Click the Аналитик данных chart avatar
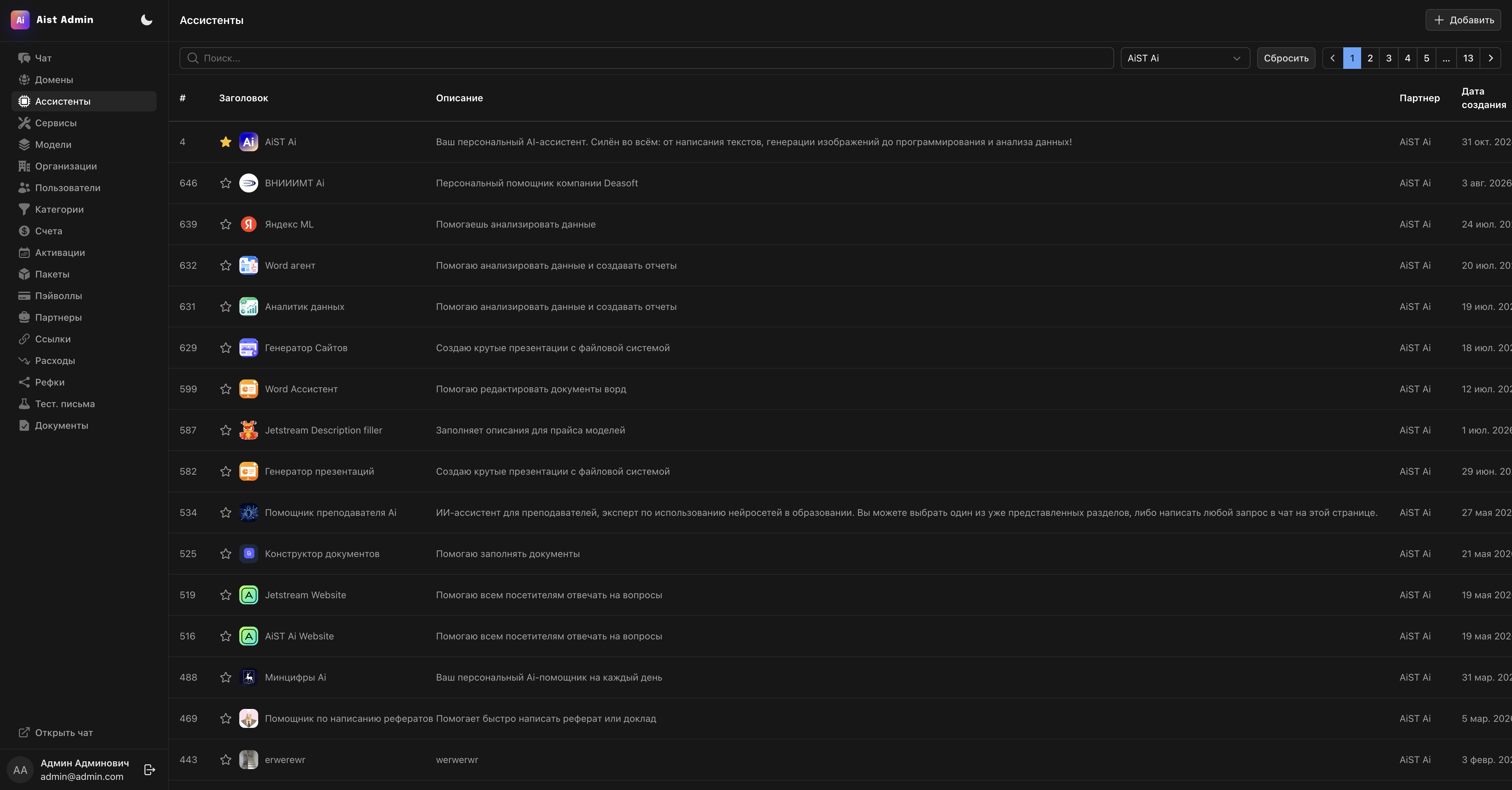The width and height of the screenshot is (1512, 790). tap(249, 306)
